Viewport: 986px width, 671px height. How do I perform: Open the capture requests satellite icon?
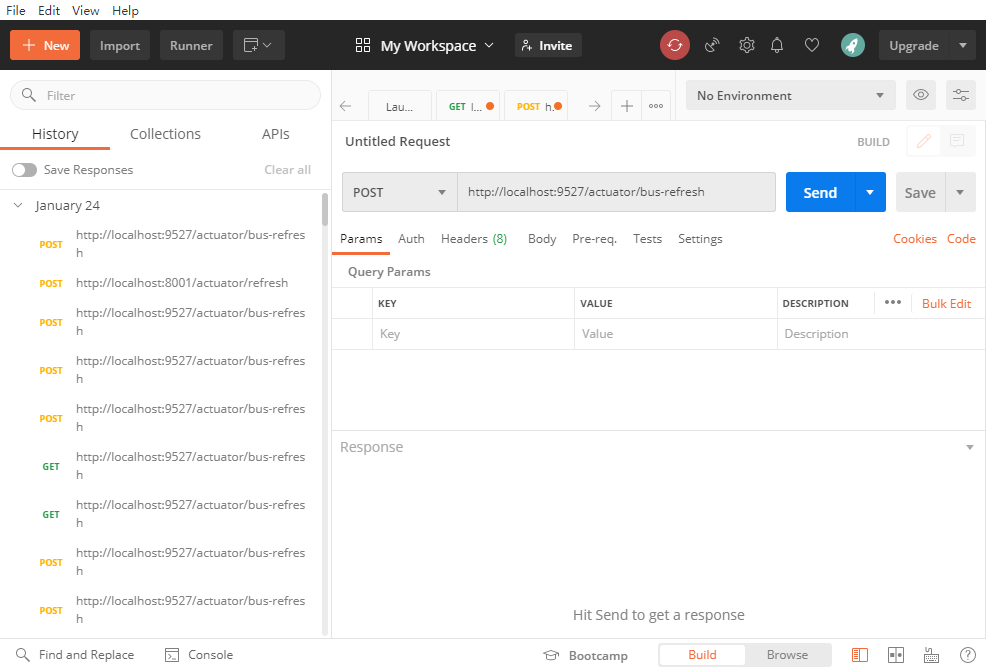712,45
